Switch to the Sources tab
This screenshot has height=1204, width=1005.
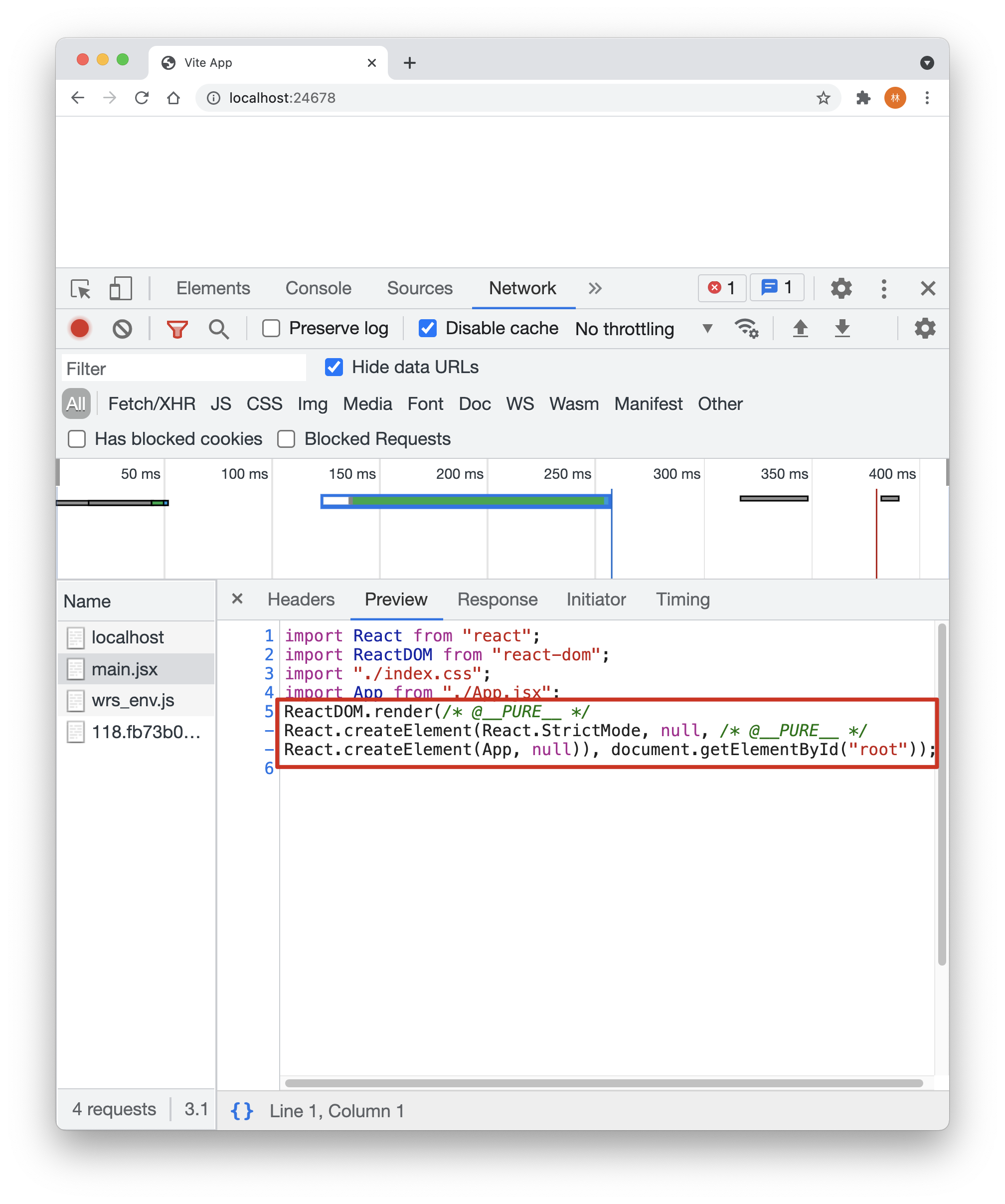[x=419, y=288]
